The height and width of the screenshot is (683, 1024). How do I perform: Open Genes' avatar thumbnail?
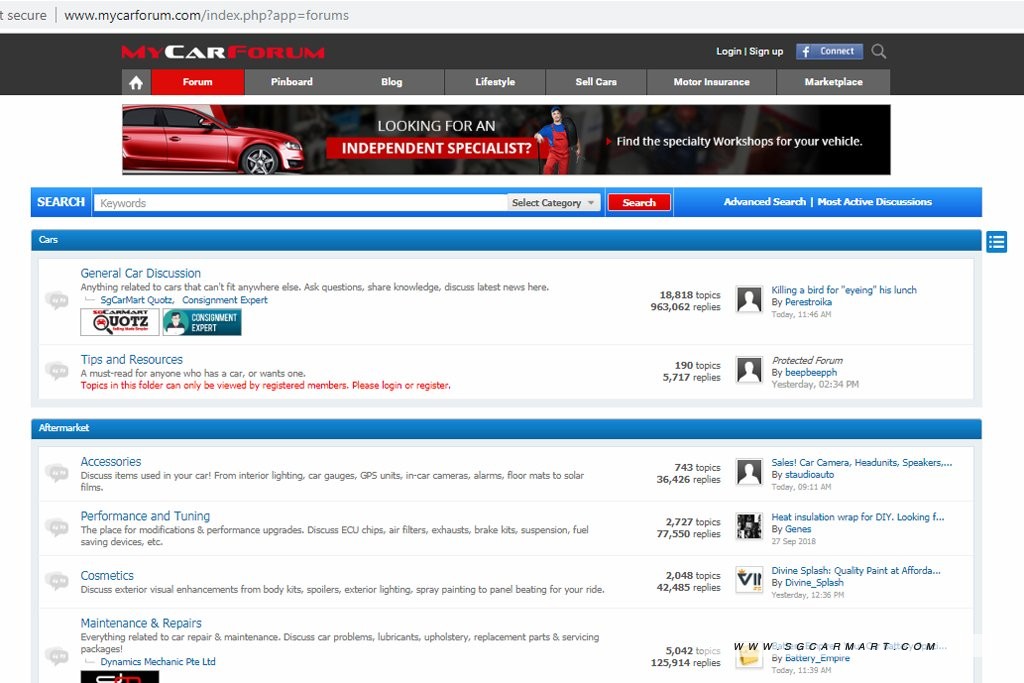coord(749,526)
